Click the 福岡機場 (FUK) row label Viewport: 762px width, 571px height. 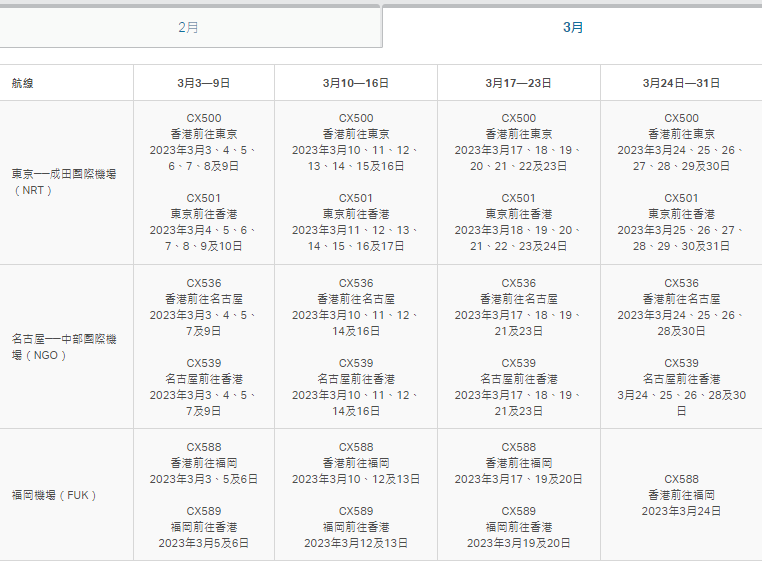tap(53, 495)
